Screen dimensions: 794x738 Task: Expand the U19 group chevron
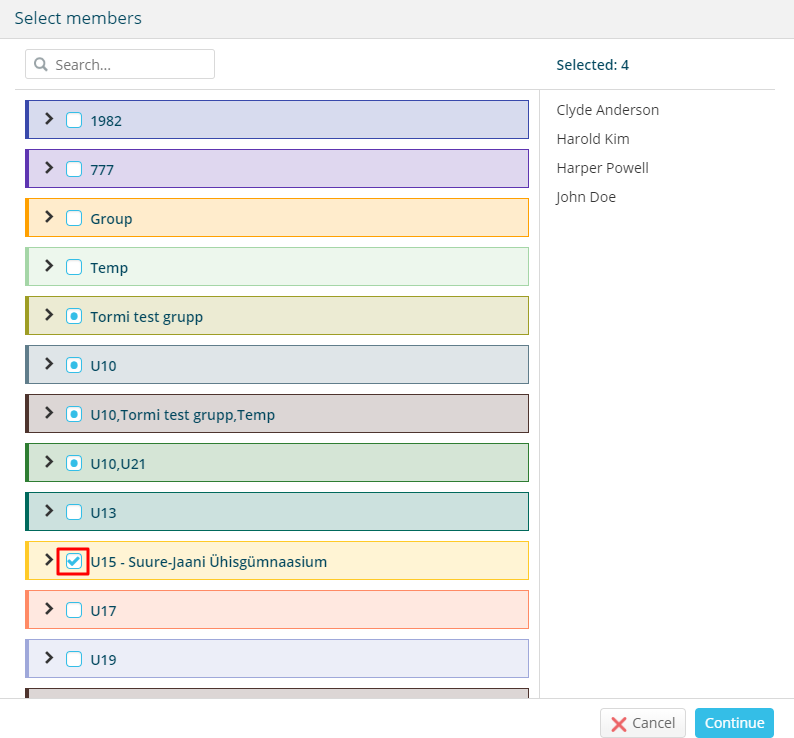[49, 657]
